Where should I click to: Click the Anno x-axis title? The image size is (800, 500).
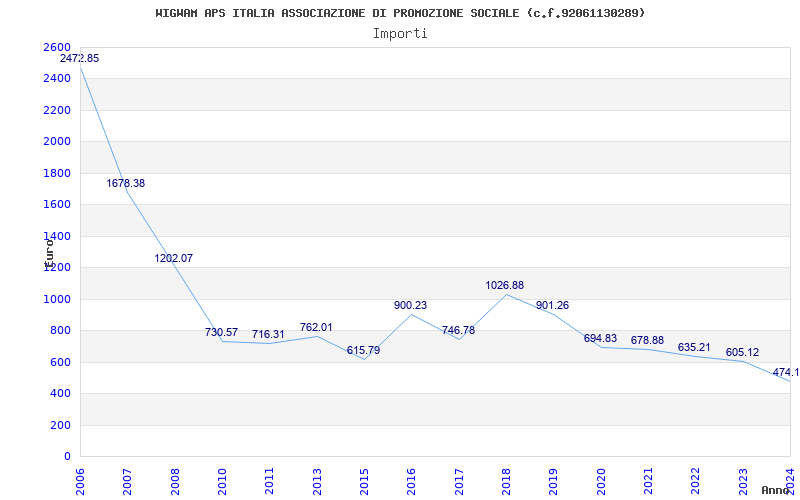click(x=776, y=490)
